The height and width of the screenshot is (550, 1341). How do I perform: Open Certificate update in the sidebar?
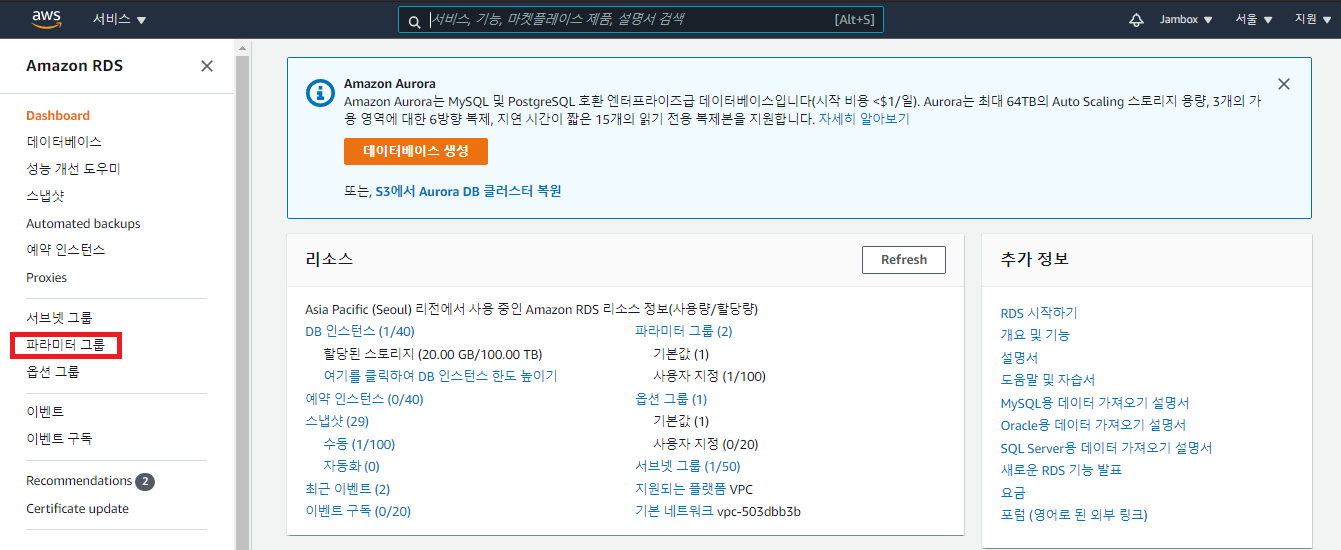(x=77, y=509)
